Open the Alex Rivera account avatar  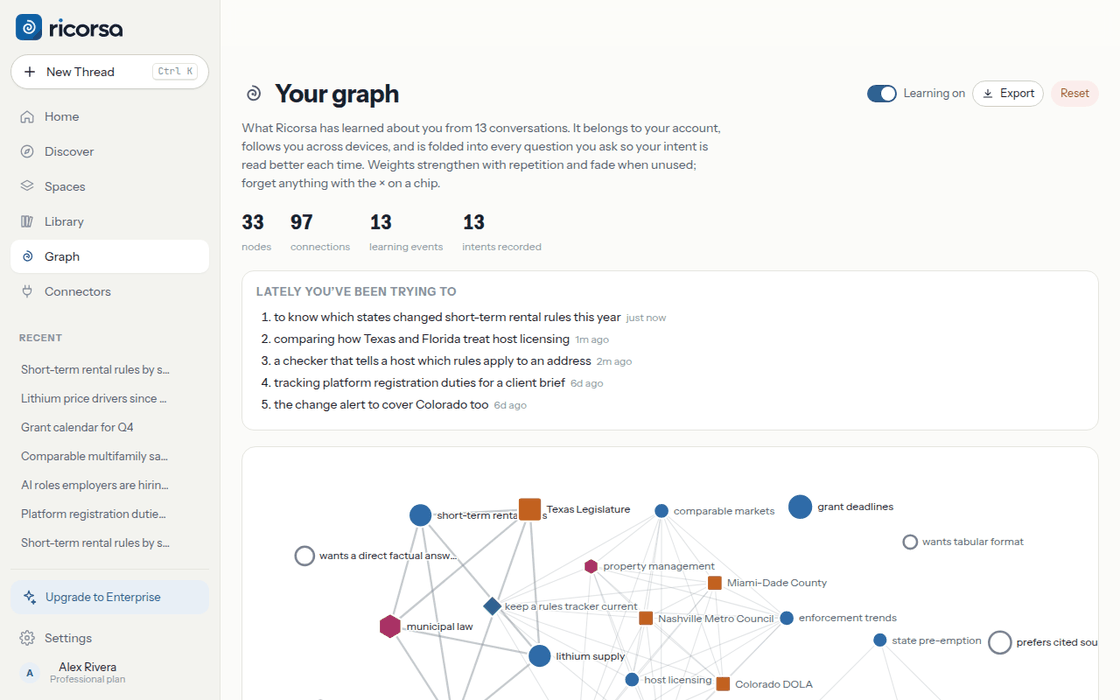coord(29,673)
